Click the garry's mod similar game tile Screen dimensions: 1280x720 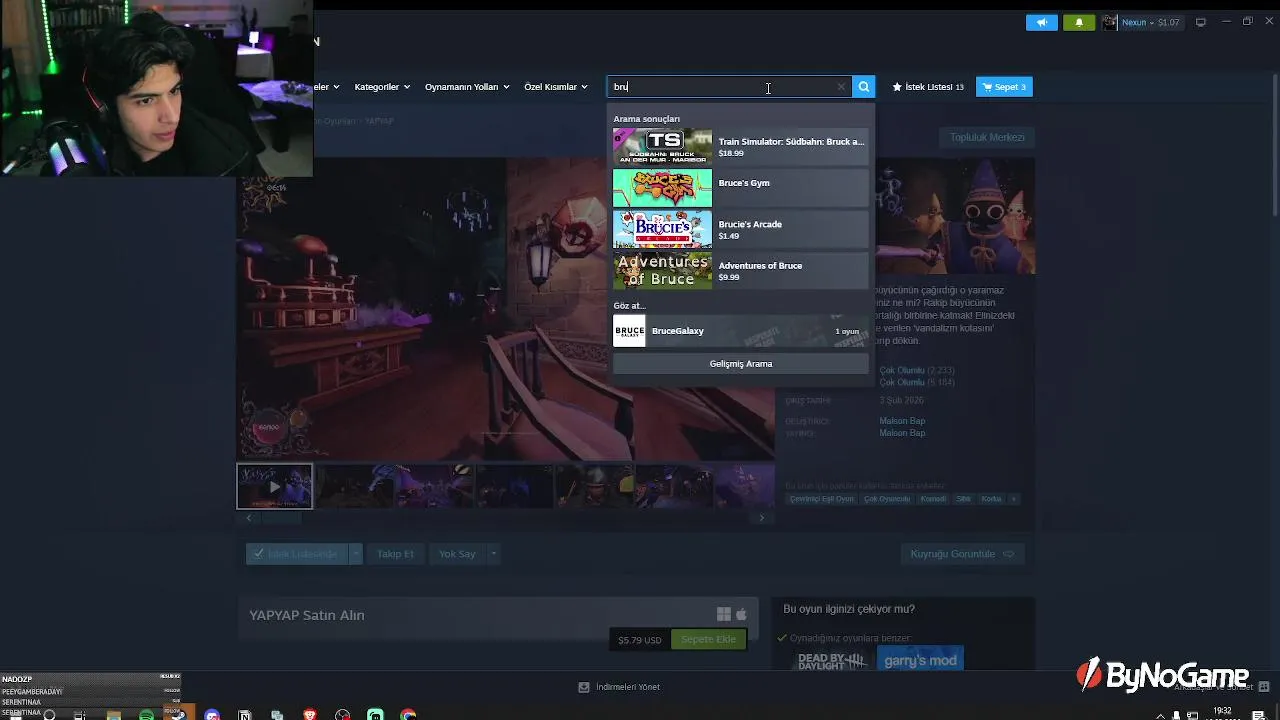tap(920, 660)
